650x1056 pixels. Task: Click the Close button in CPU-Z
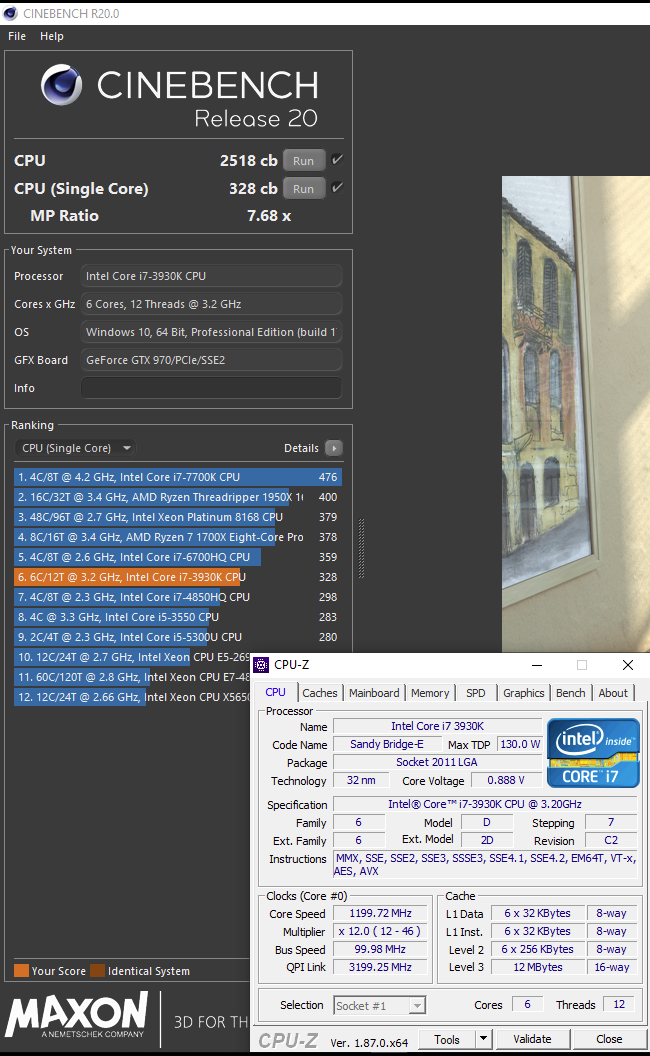point(609,1039)
